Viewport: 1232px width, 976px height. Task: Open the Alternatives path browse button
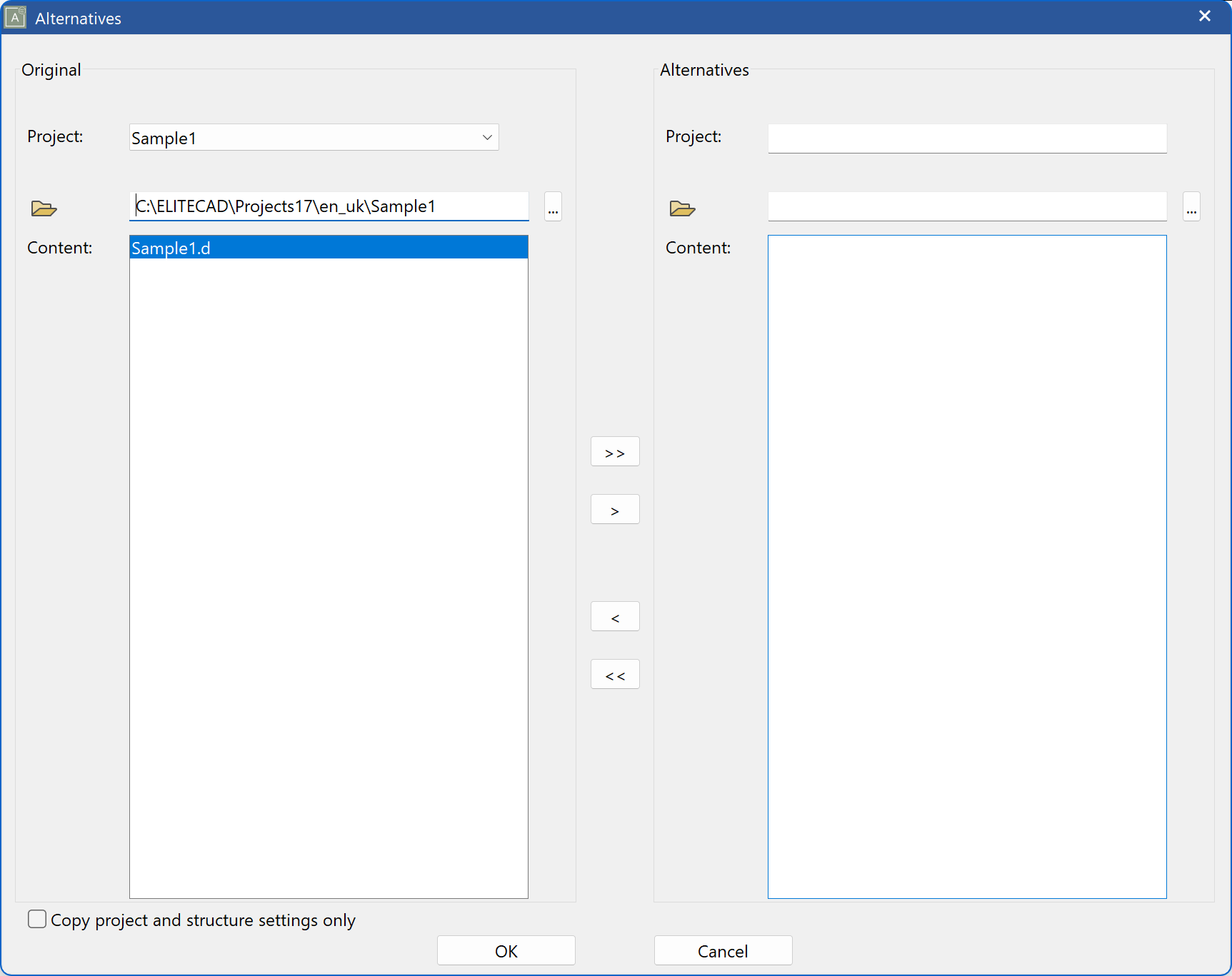coord(1191,207)
